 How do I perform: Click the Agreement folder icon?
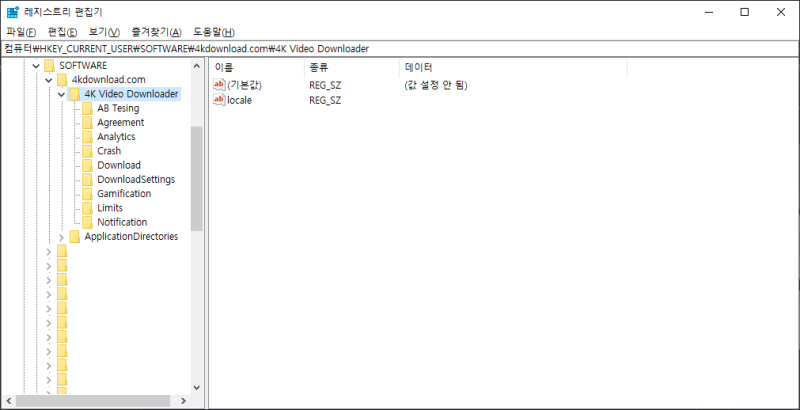click(x=88, y=122)
